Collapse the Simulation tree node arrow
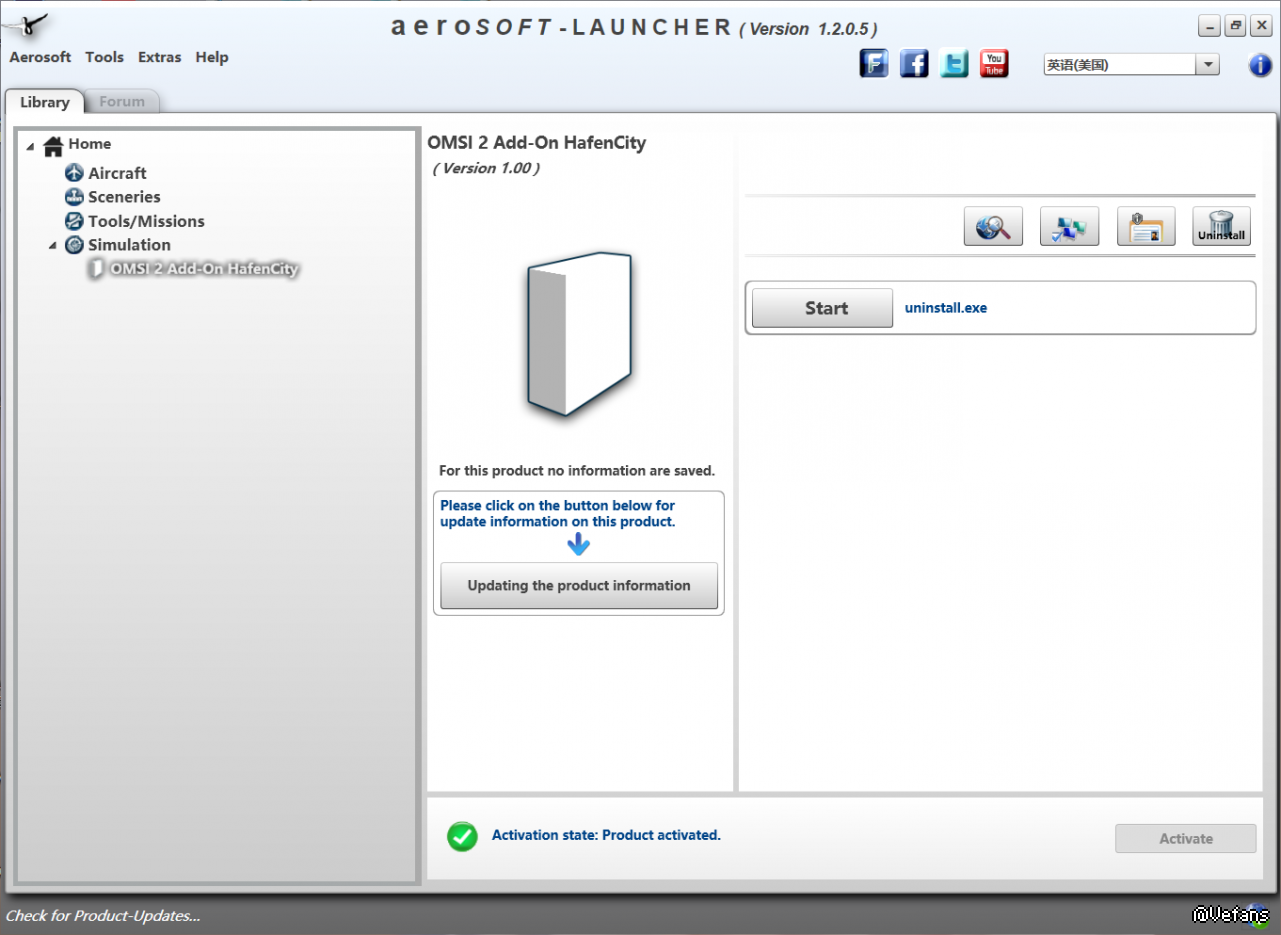The height and width of the screenshot is (935, 1281). 53,246
